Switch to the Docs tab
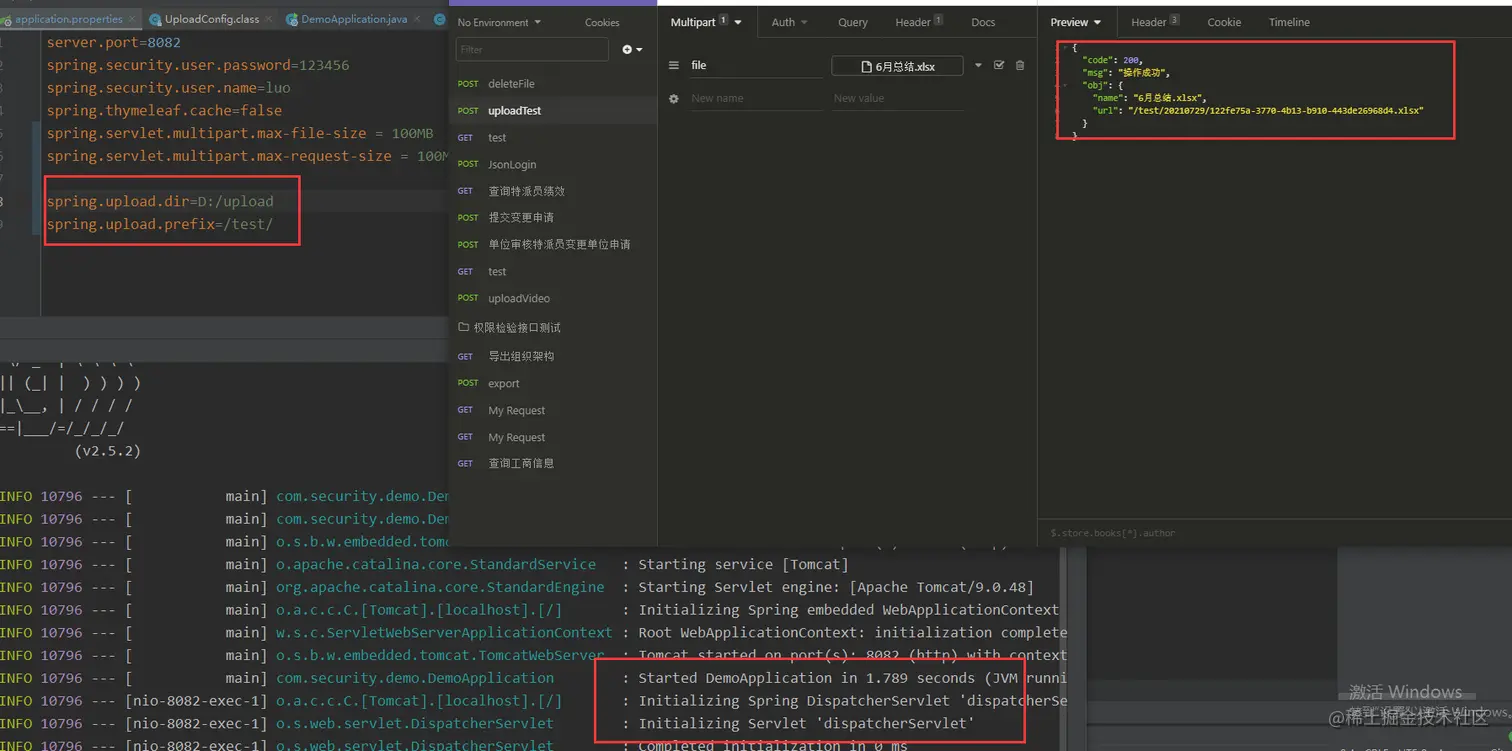 983,22
